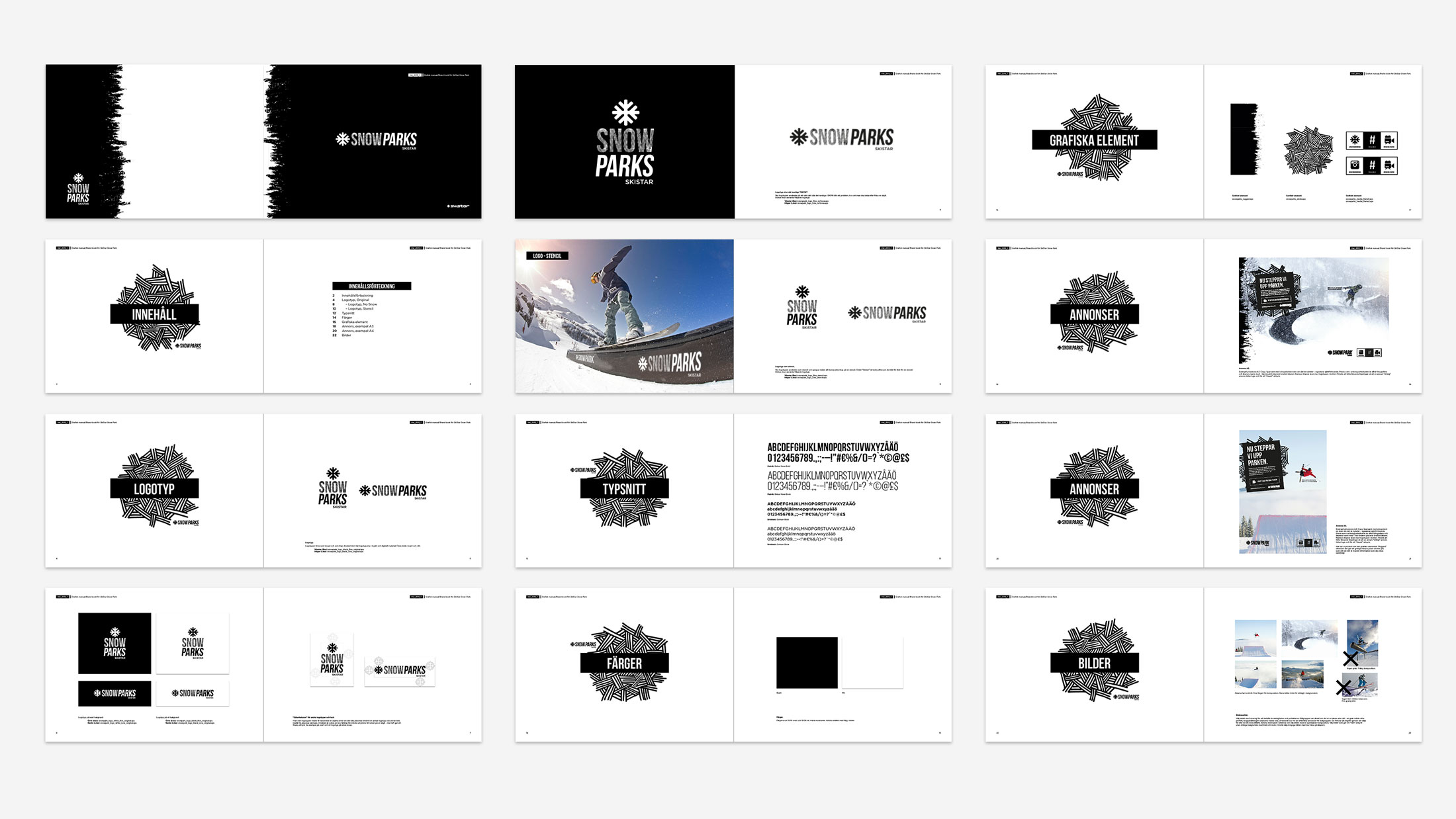Click the horizontal logo beside the large black logo page
Screen dimensions: 1456x819
click(x=841, y=138)
